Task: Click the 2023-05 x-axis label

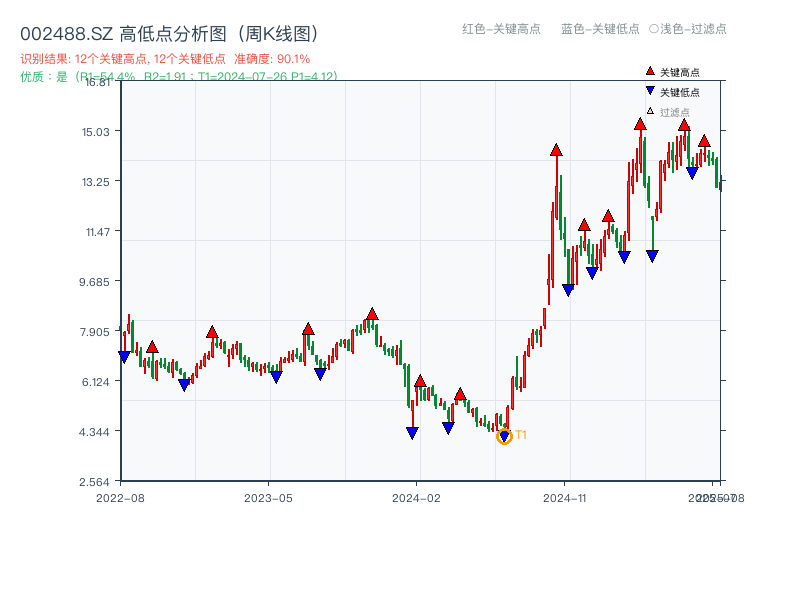Action: 268,498
